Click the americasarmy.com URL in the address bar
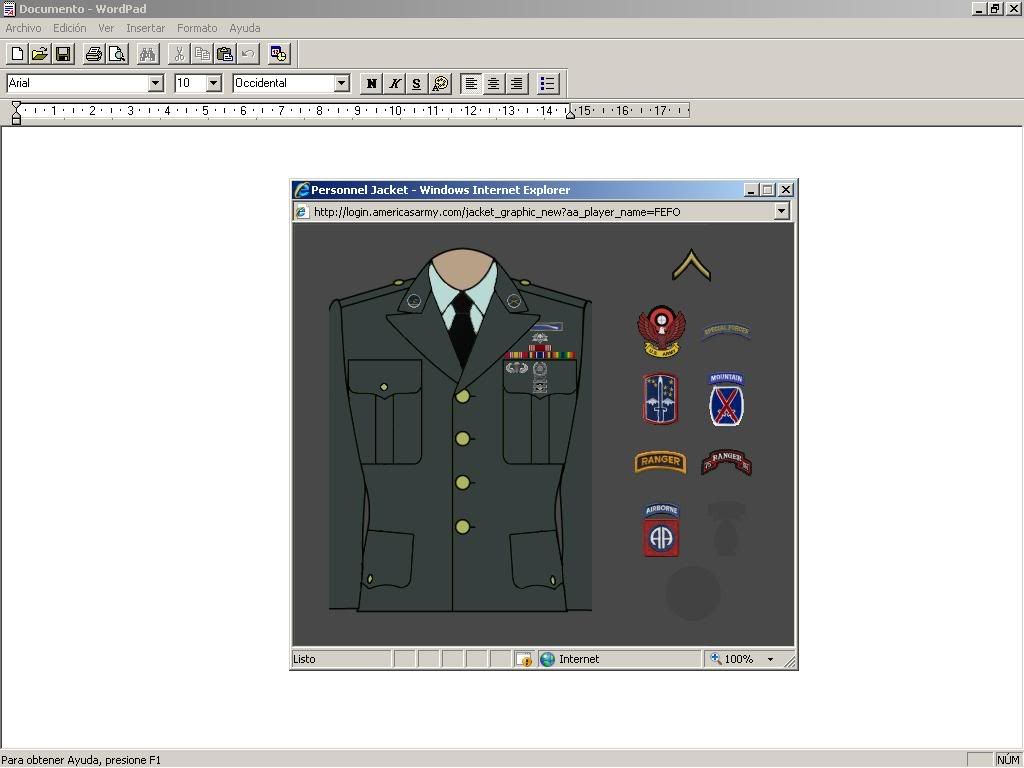This screenshot has height=768, width=1024. (x=497, y=212)
